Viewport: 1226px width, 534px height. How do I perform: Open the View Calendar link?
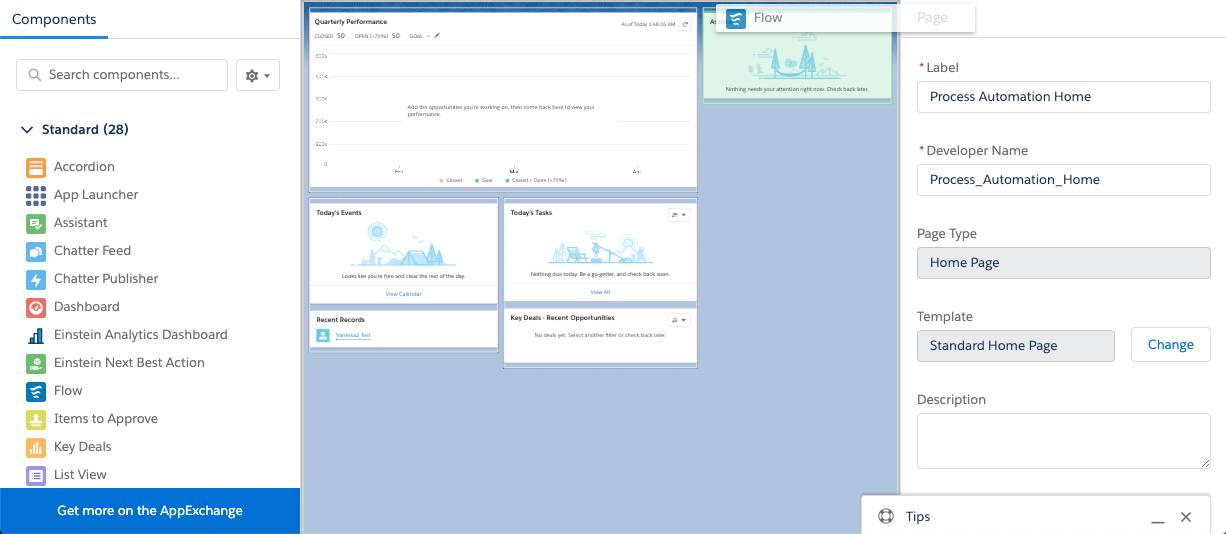click(x=403, y=294)
